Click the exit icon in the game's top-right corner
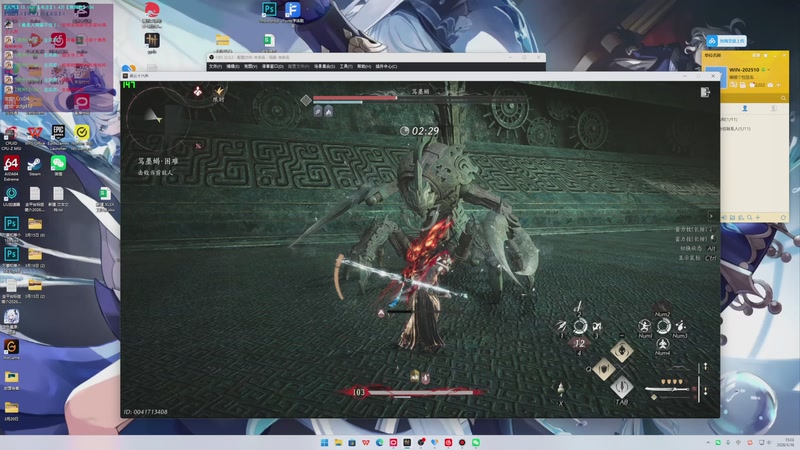 click(x=705, y=92)
